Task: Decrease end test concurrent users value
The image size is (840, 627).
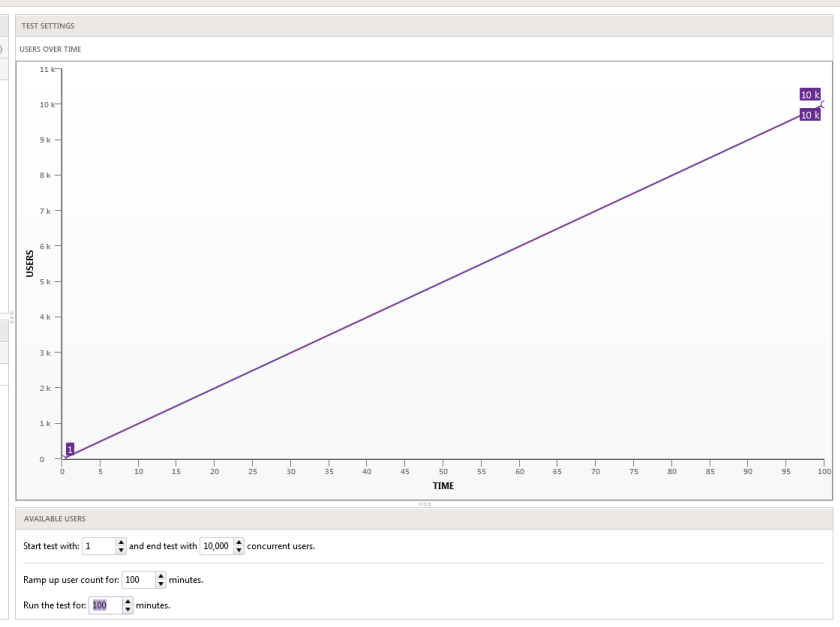Action: [x=239, y=550]
